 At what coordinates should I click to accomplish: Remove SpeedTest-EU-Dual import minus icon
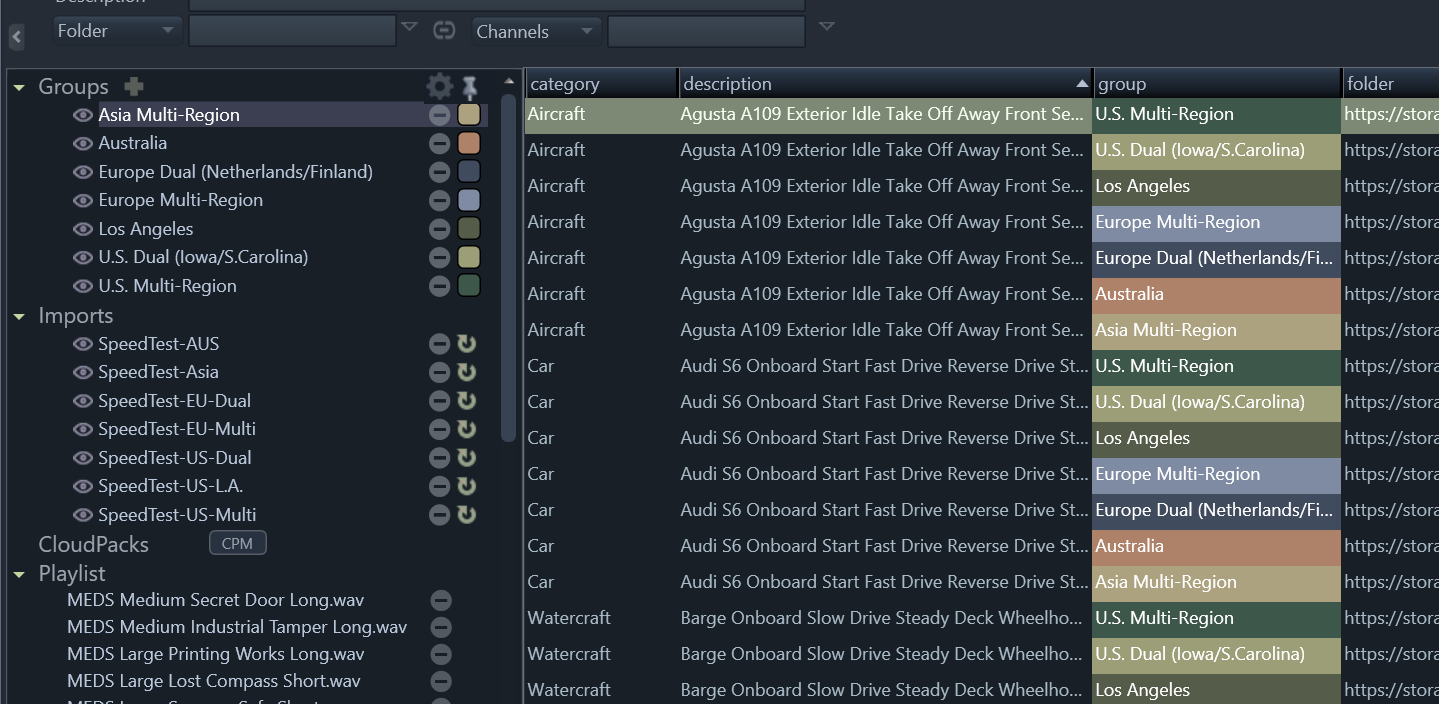(439, 401)
